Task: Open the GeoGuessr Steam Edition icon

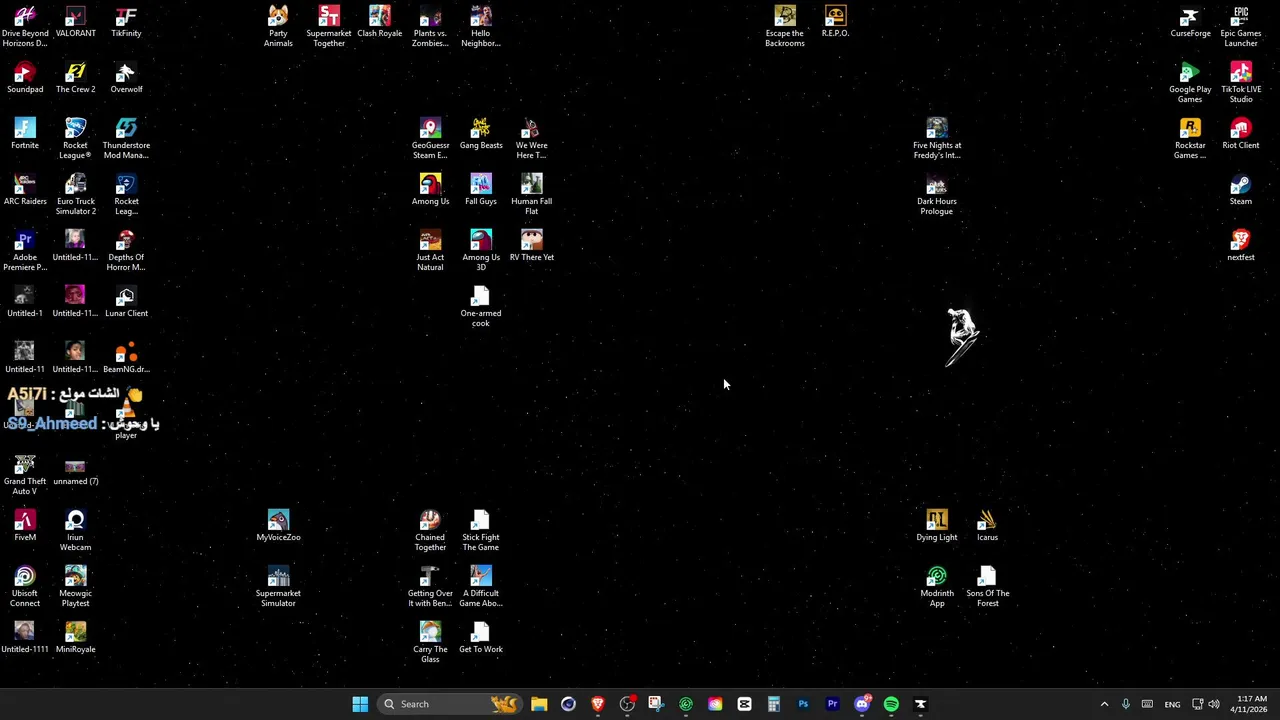Action: coord(430,139)
